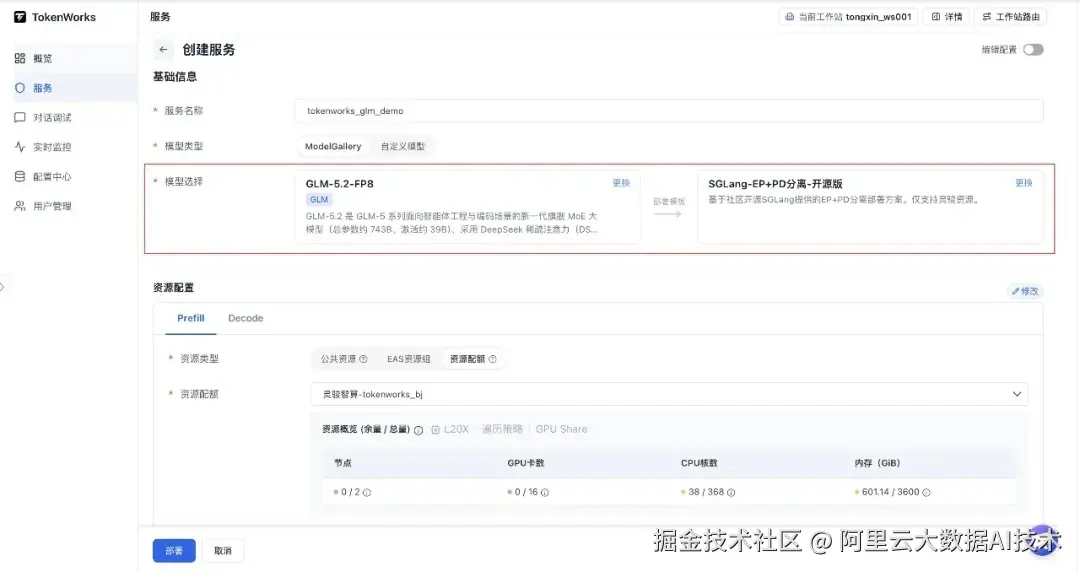Click the 内存 (GiB) column header

coord(878,463)
